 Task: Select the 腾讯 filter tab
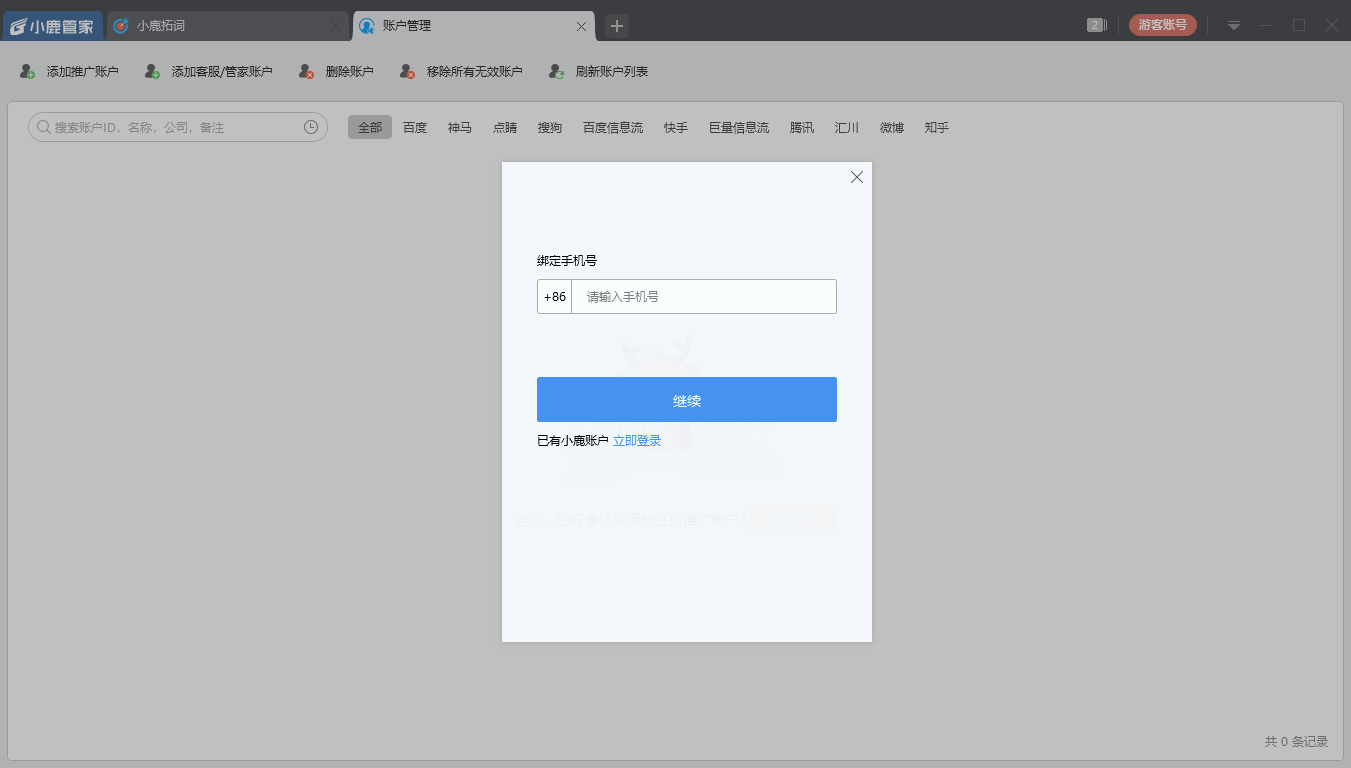[x=802, y=128]
